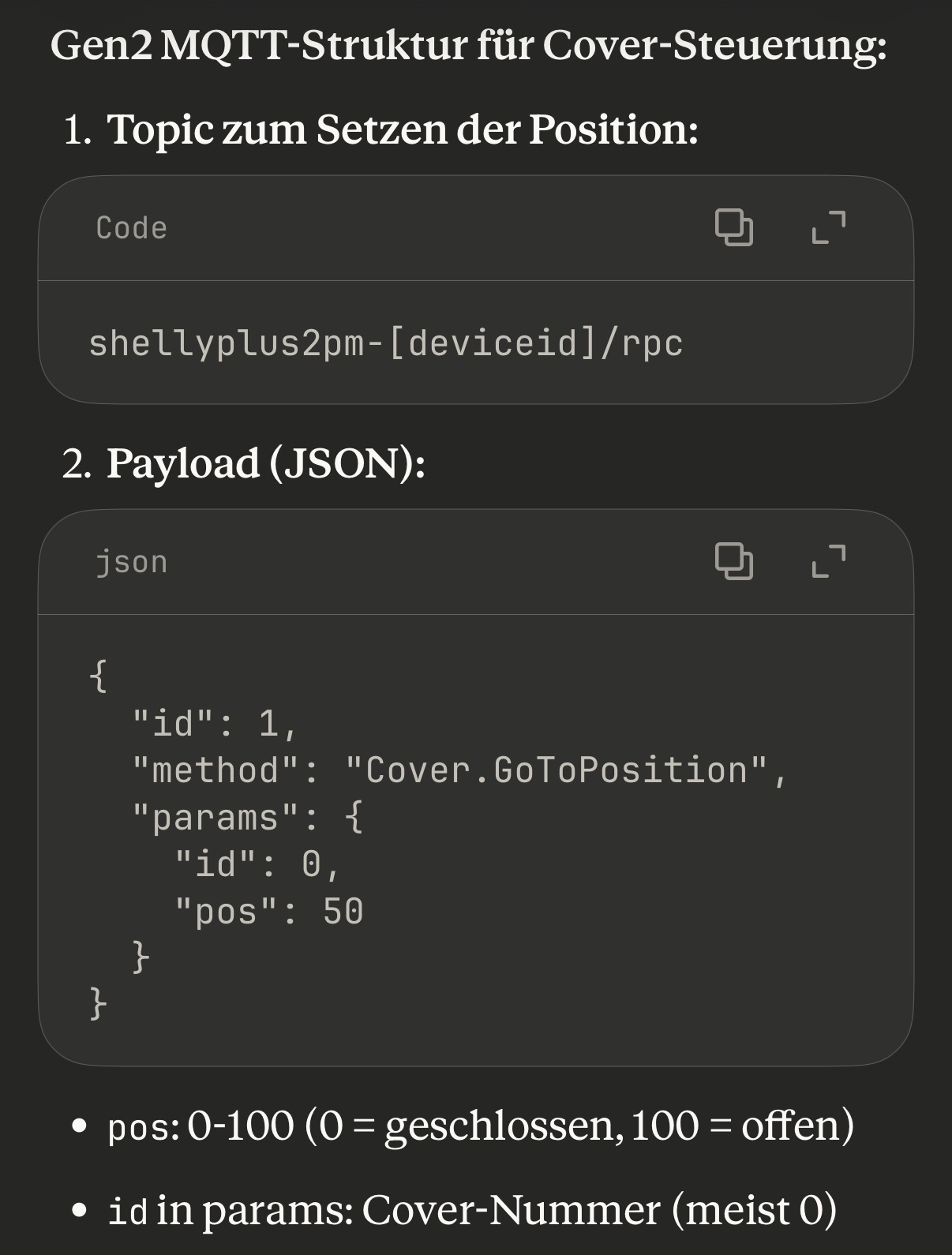The image size is (952, 1255).
Task: Copy the shellyplus2pm topic code block
Action: (x=733, y=227)
